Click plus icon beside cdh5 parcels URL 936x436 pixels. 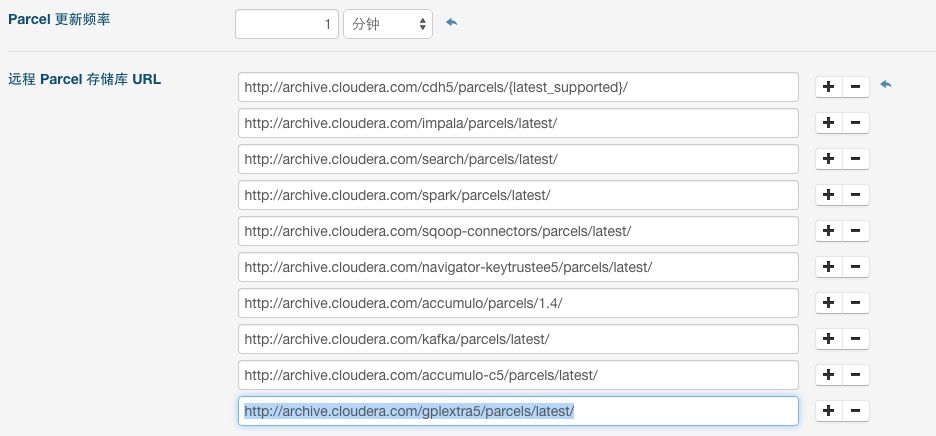[x=829, y=87]
